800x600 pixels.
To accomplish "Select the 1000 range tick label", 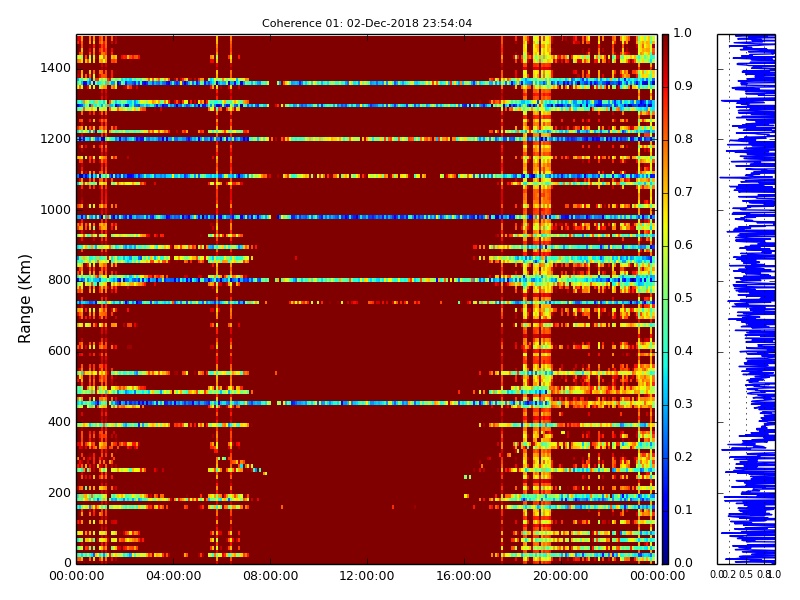I will (55, 210).
